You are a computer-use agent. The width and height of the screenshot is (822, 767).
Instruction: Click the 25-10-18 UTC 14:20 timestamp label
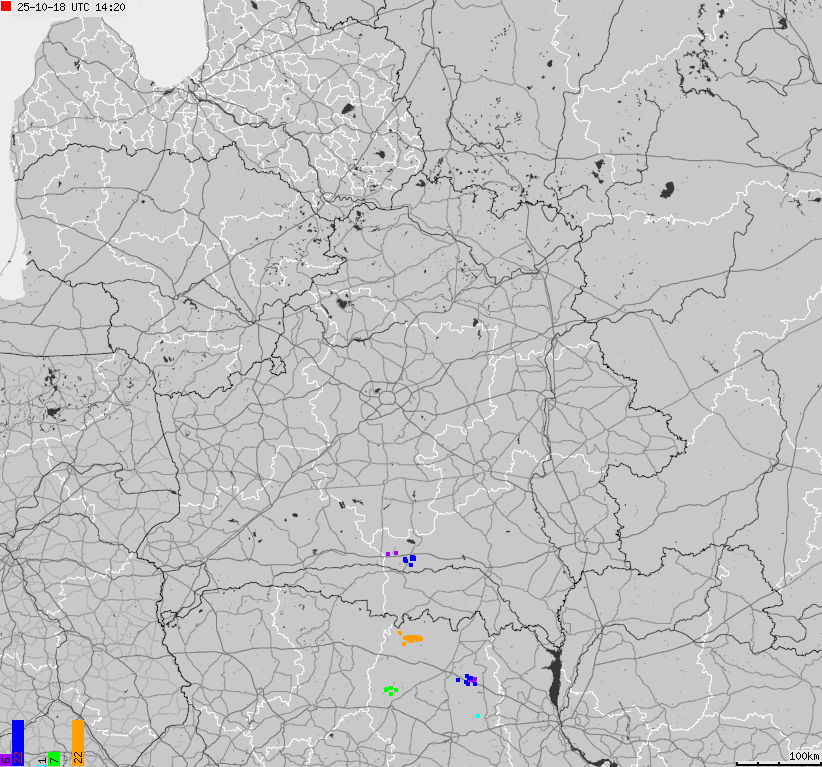(x=71, y=7)
